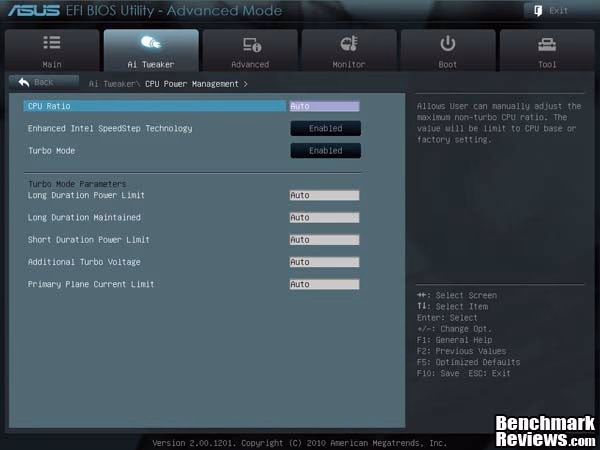Click the Ai Tweaker breadcrumb link
The width and height of the screenshot is (600, 450).
coord(113,84)
